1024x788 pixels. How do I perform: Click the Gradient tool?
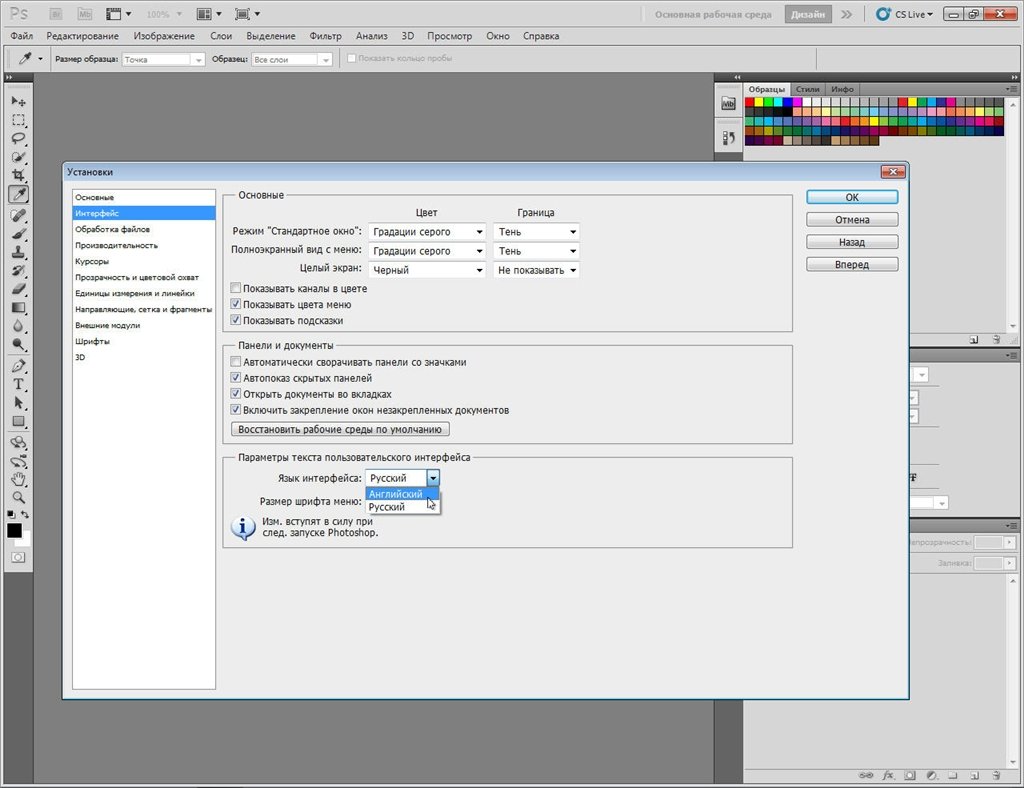18,307
